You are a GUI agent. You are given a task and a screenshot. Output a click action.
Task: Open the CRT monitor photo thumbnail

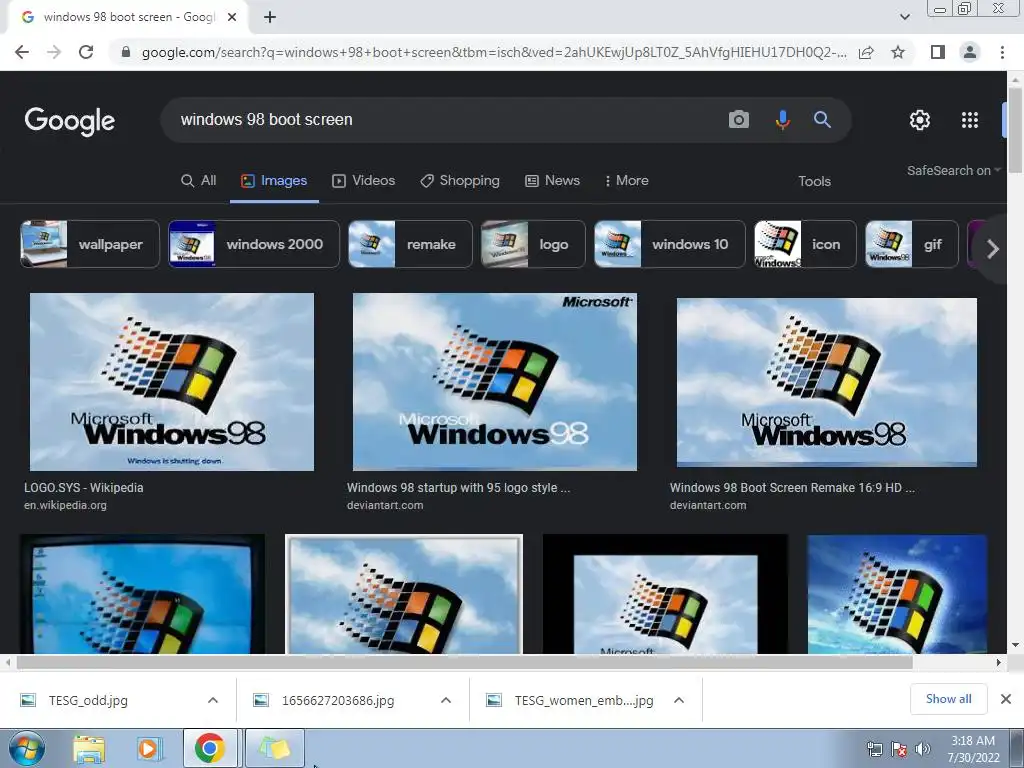click(x=142, y=594)
